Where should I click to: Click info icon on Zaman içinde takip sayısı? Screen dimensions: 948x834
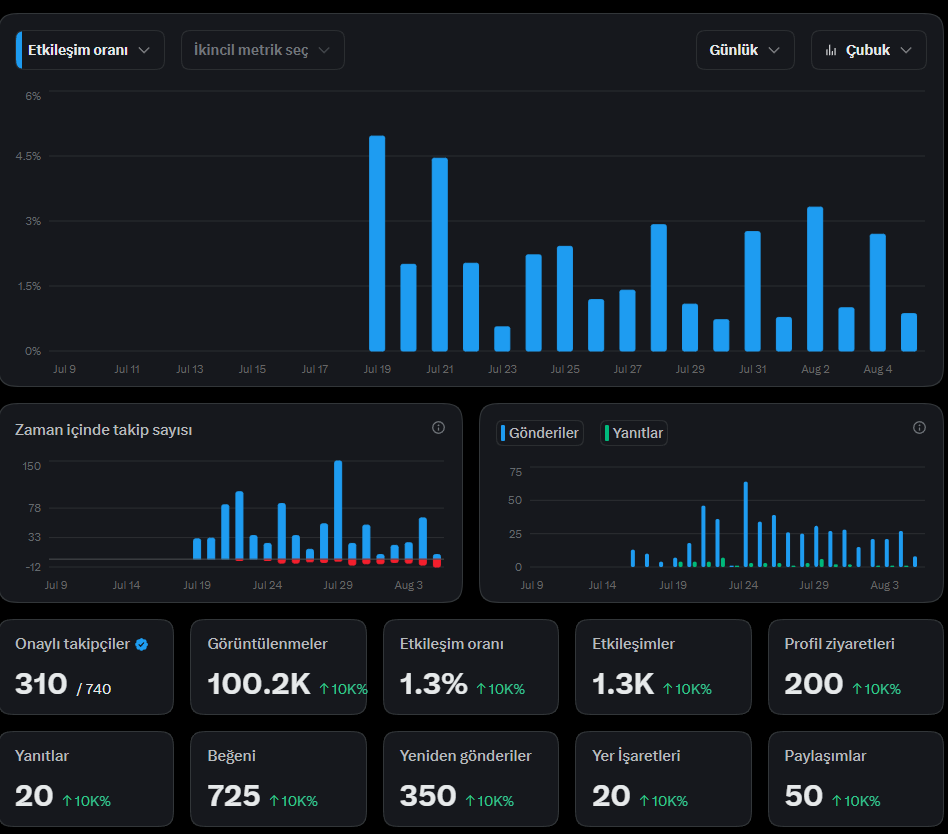(x=438, y=428)
